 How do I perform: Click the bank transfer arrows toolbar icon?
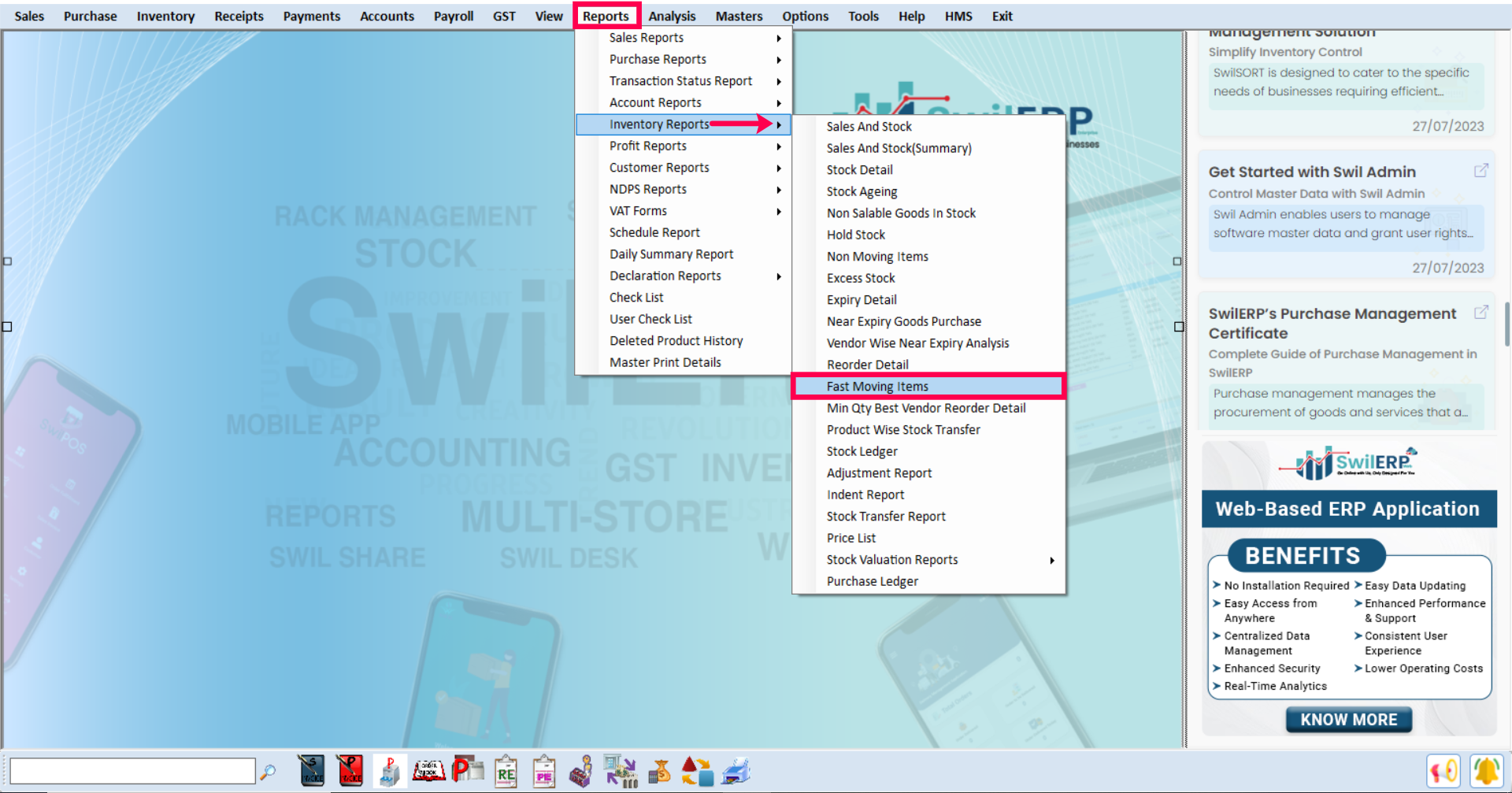coord(621,772)
